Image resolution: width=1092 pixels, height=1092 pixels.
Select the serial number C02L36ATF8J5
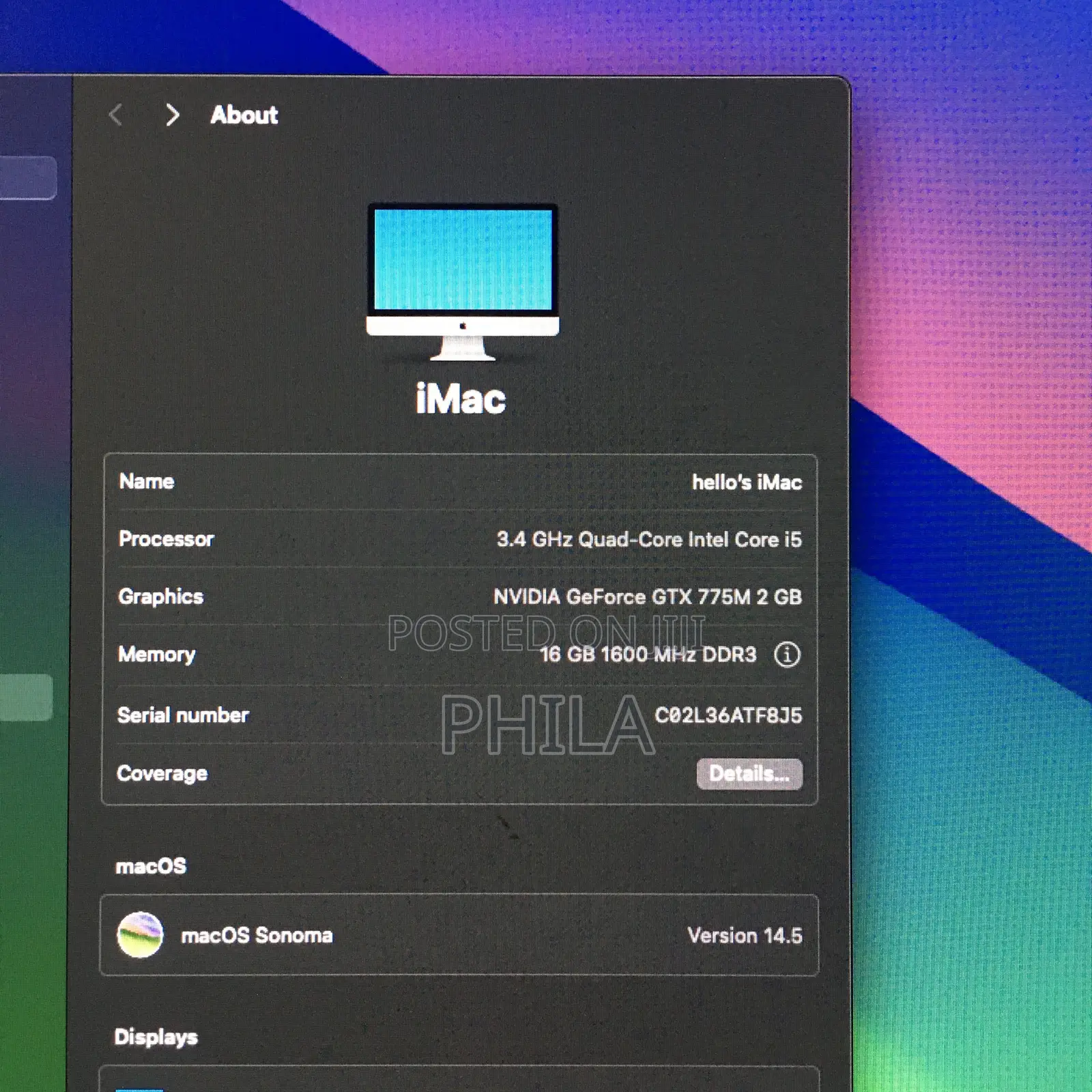pos(728,715)
